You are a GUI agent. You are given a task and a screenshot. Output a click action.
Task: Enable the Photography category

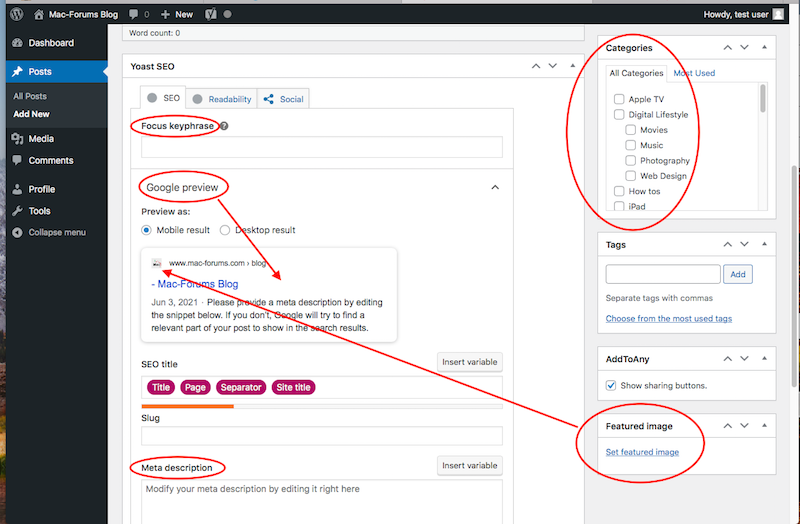[x=631, y=160]
